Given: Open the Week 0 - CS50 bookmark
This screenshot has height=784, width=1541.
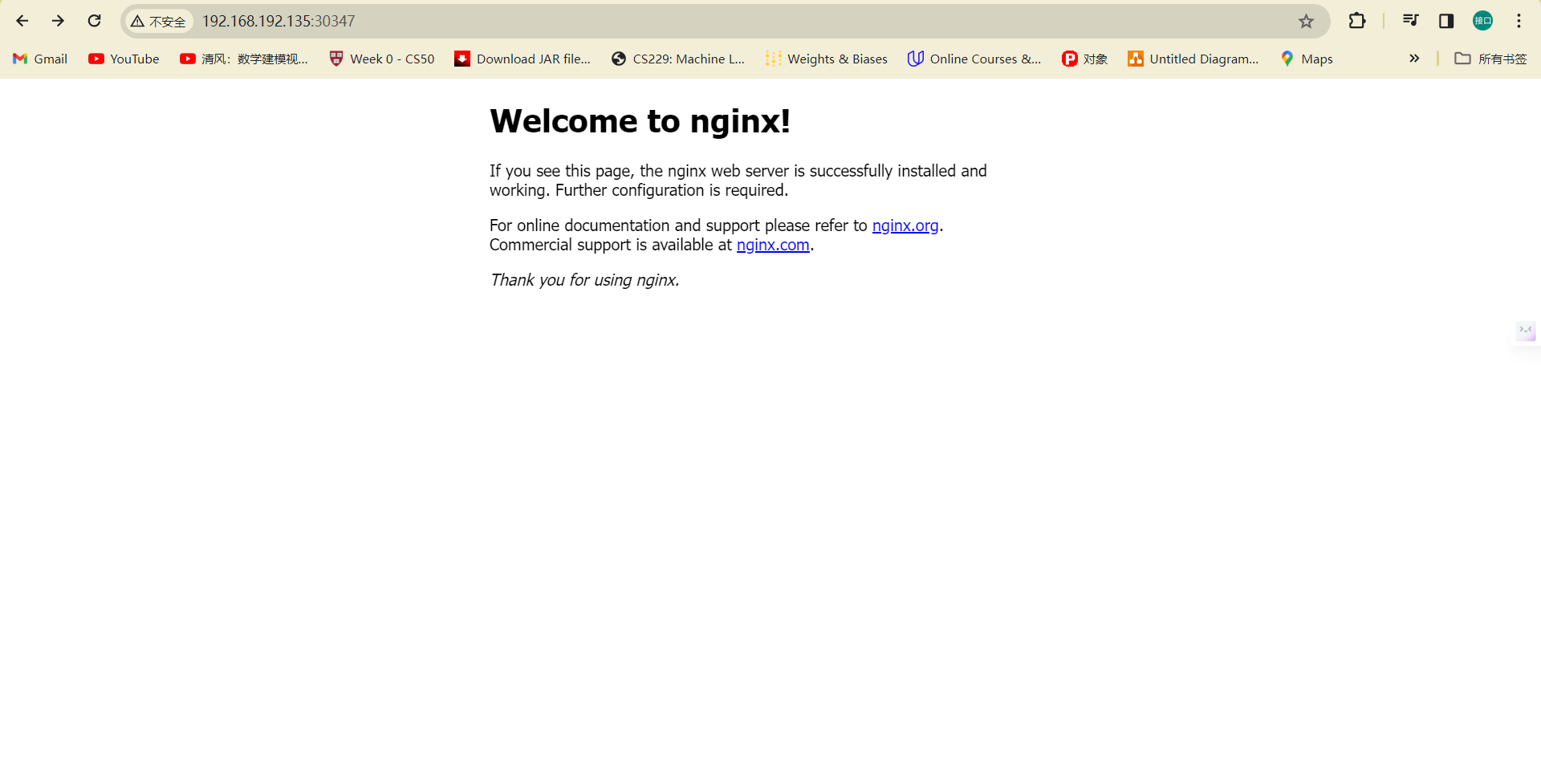Looking at the screenshot, I should coord(382,59).
